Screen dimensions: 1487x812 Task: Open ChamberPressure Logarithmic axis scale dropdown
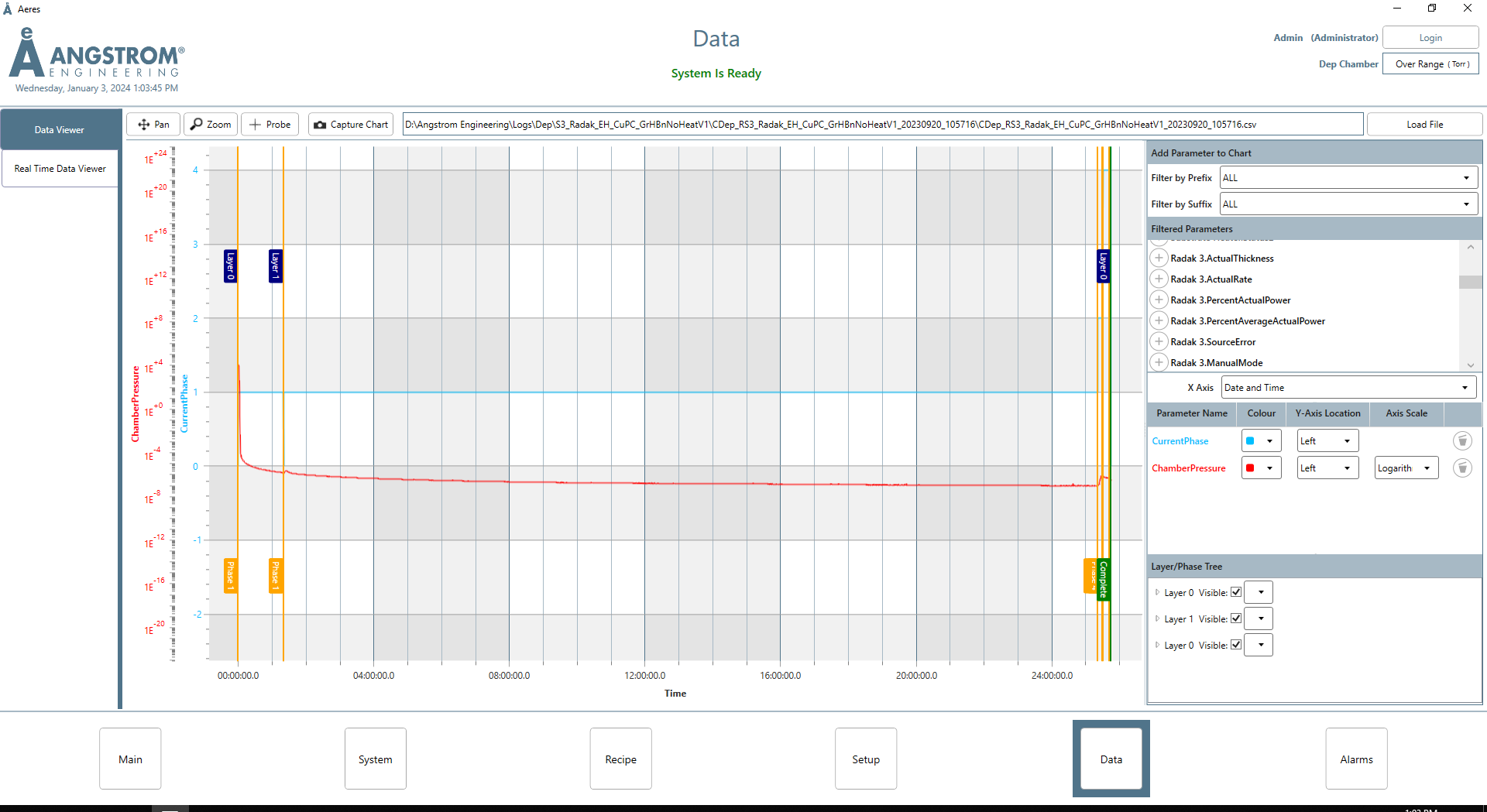[1406, 468]
